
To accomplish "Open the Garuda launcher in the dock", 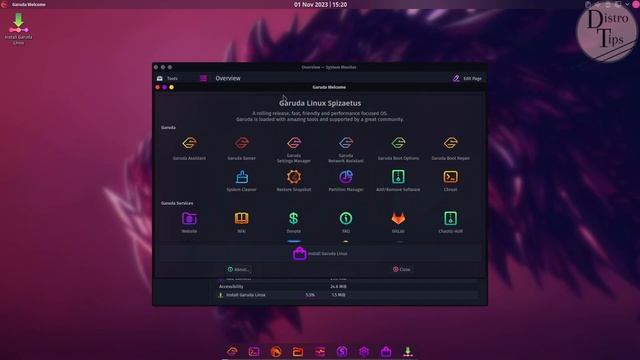I will (232, 351).
